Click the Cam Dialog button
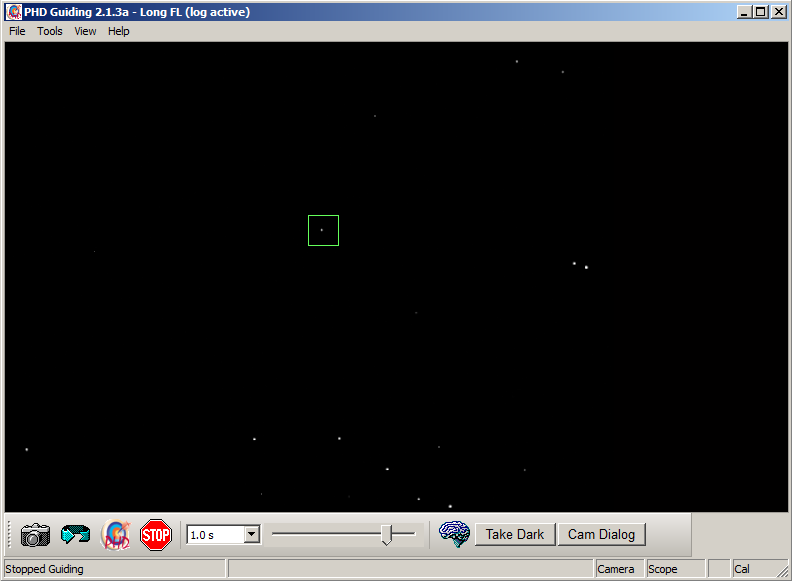The width and height of the screenshot is (792, 581). 601,534
